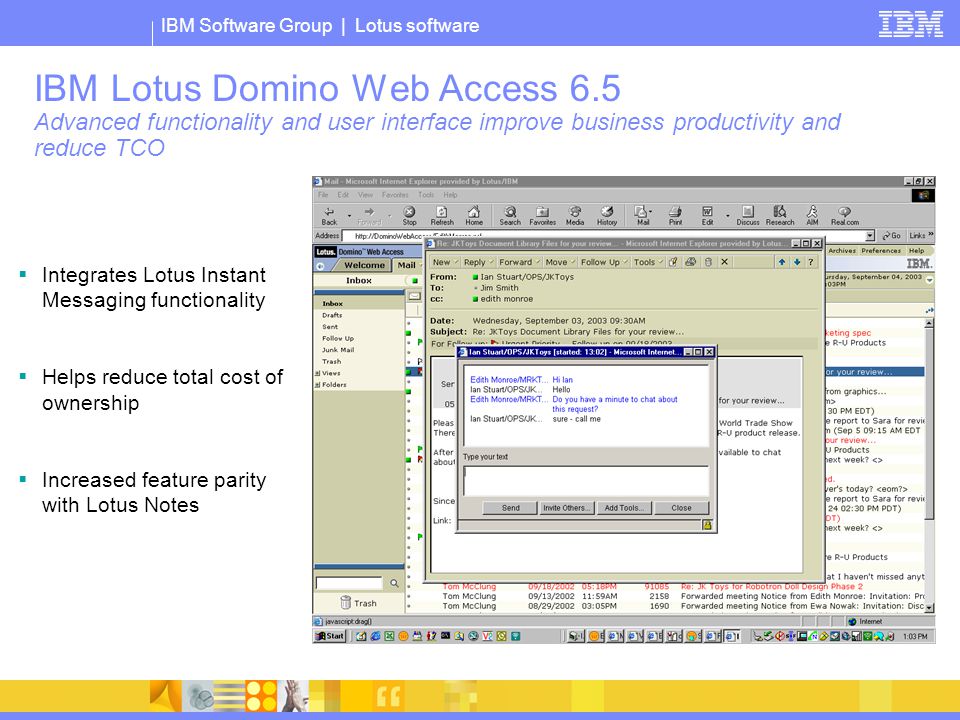Click the AIM icon in browser toolbar
Viewport: 960px width, 720px height.
click(812, 216)
